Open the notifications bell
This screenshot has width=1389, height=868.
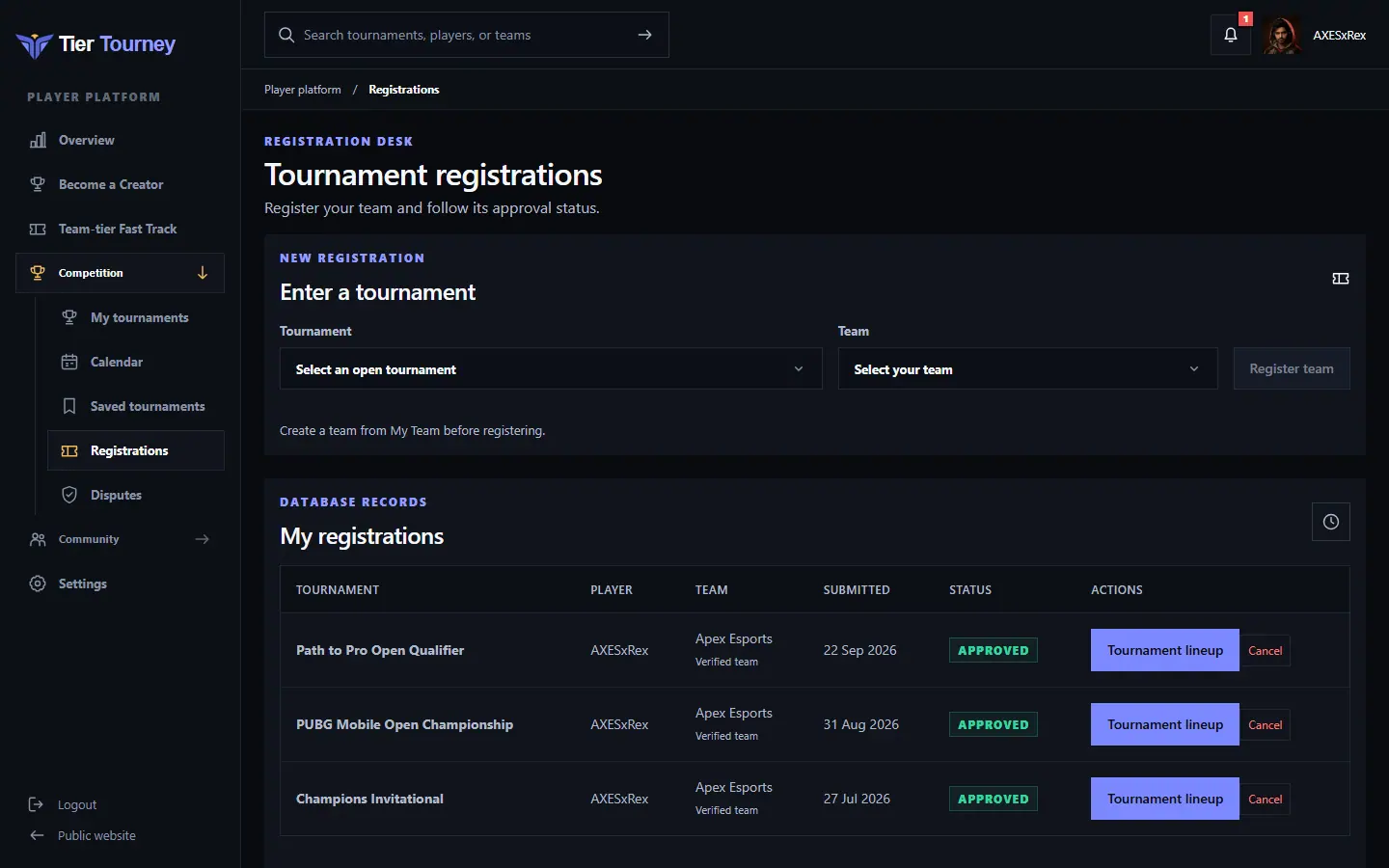[1231, 35]
